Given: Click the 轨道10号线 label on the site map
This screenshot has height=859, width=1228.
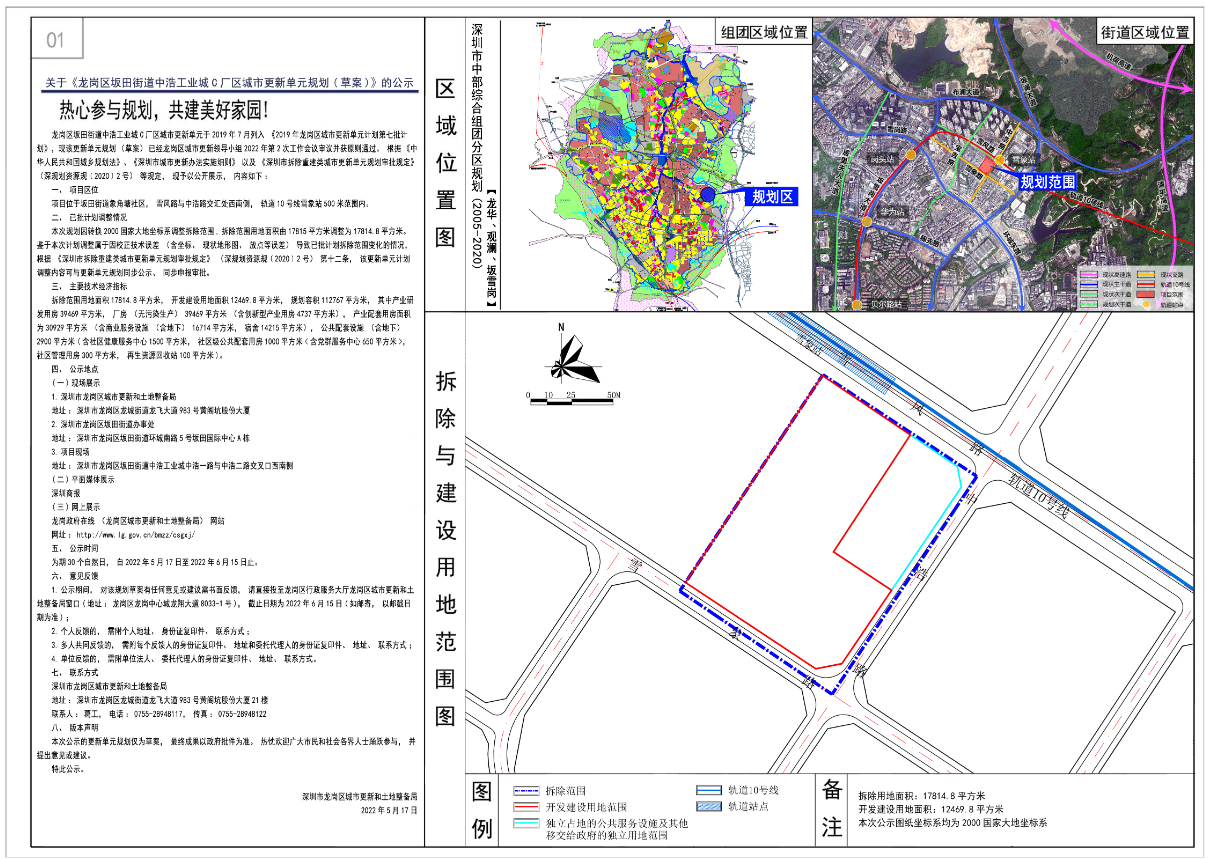Looking at the screenshot, I should click(x=1041, y=497).
